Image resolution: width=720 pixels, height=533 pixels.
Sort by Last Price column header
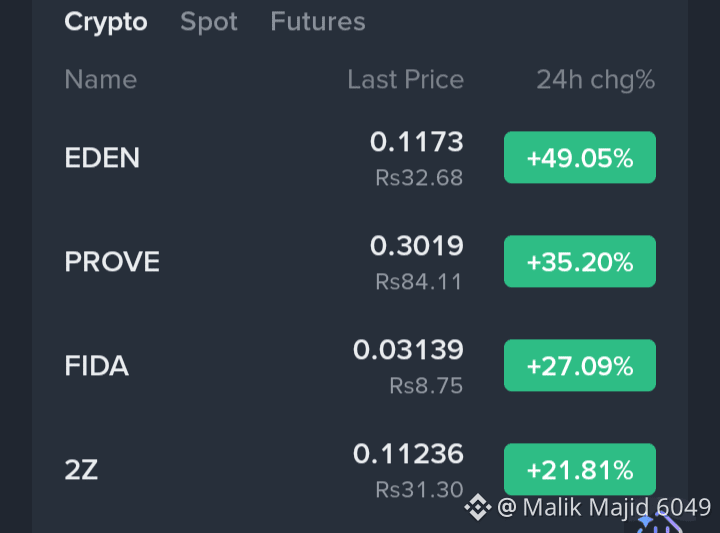405,79
